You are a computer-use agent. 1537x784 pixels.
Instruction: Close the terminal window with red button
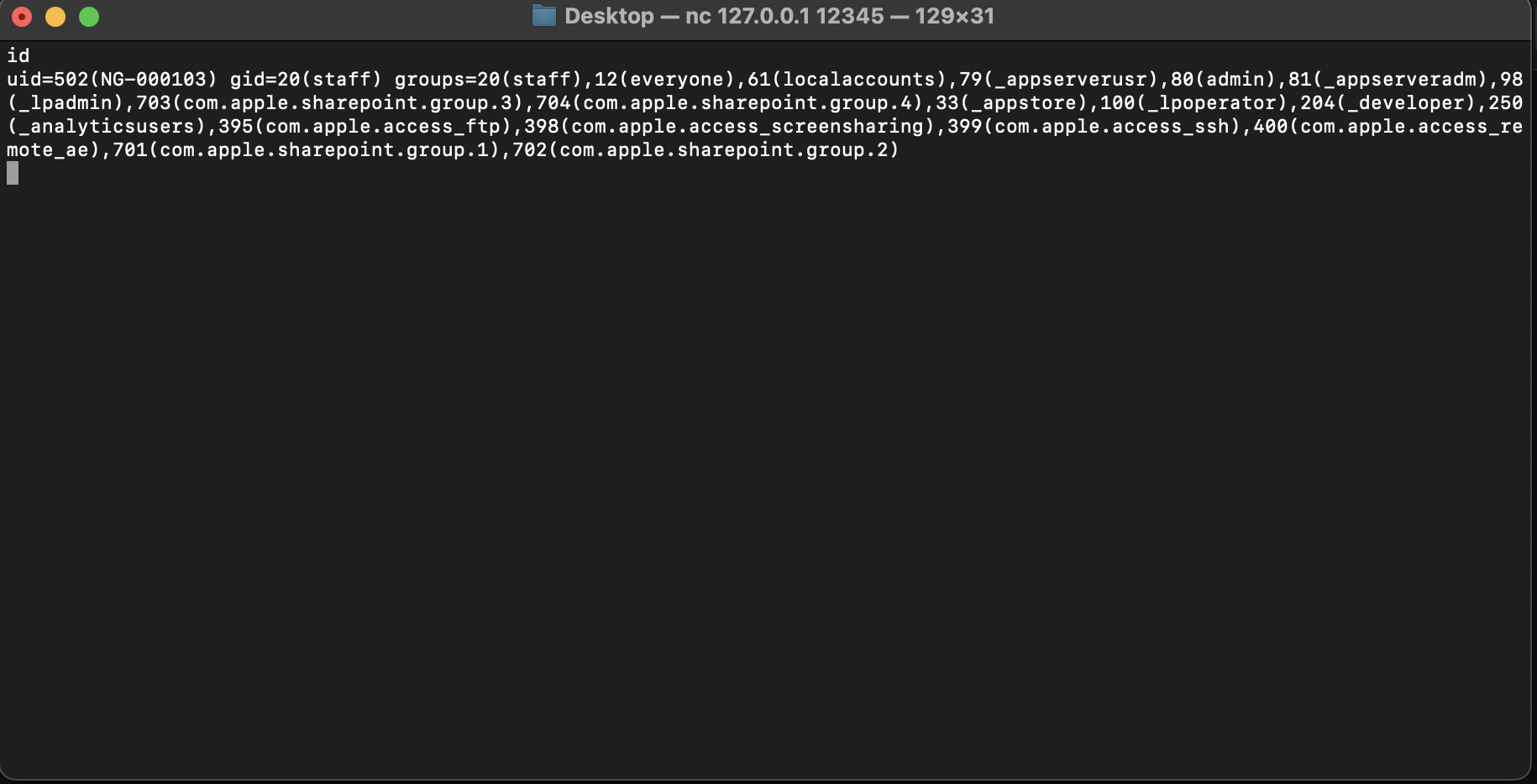click(x=22, y=17)
